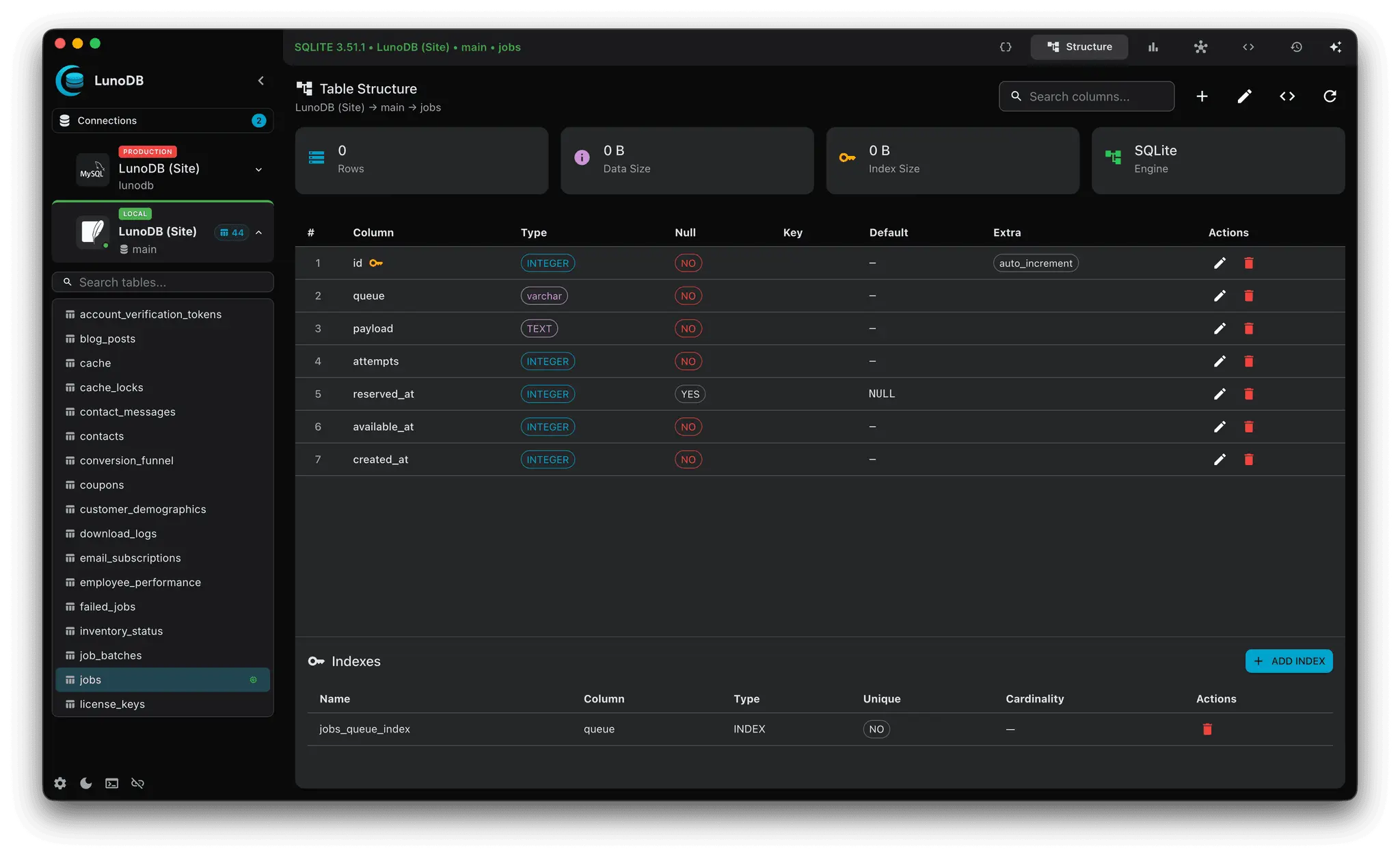Screen dimensions: 1400x857
Task: Expand the production LunoDB (Site) connection
Action: click(258, 170)
